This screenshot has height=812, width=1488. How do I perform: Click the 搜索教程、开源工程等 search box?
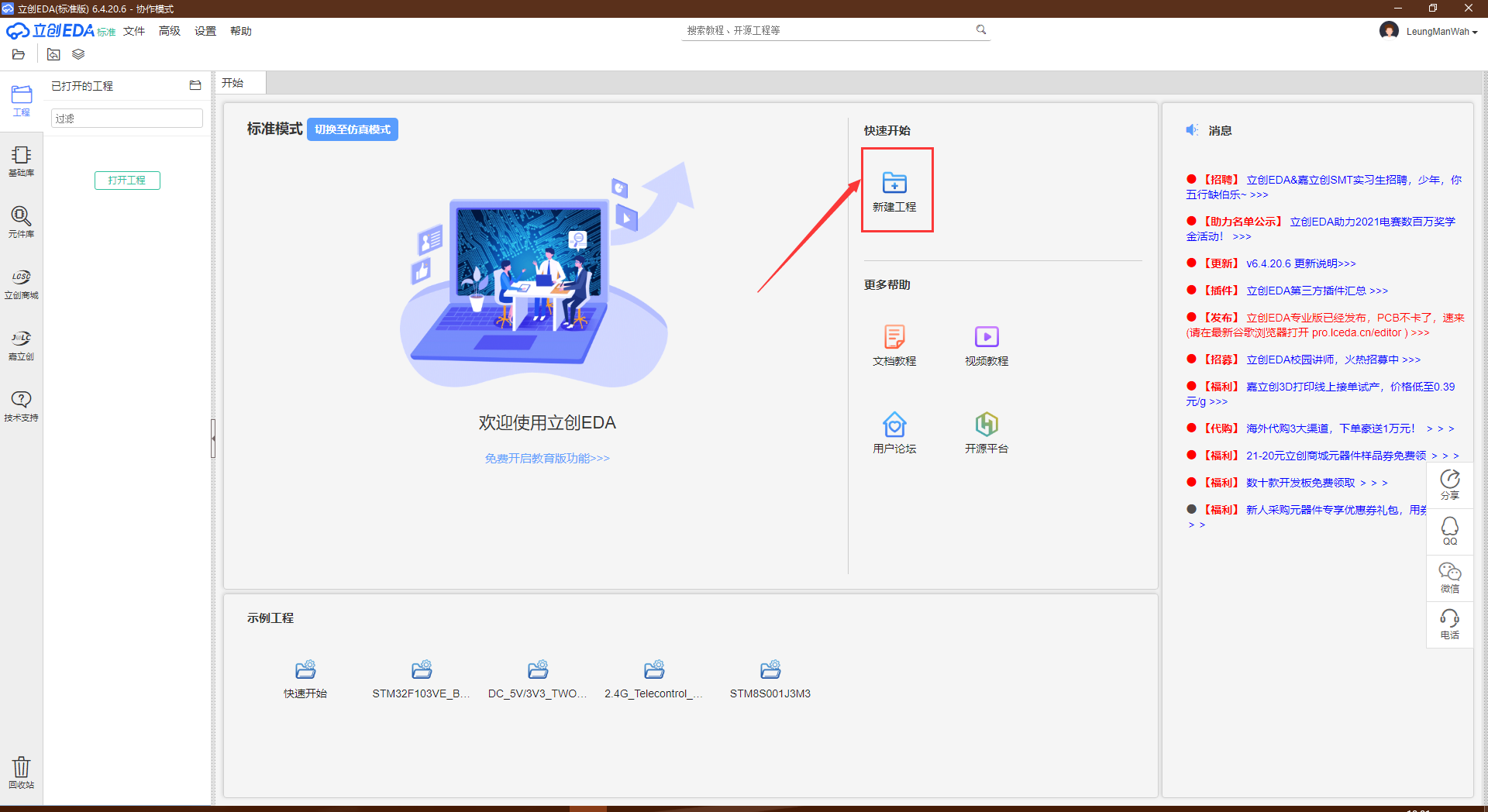[828, 30]
